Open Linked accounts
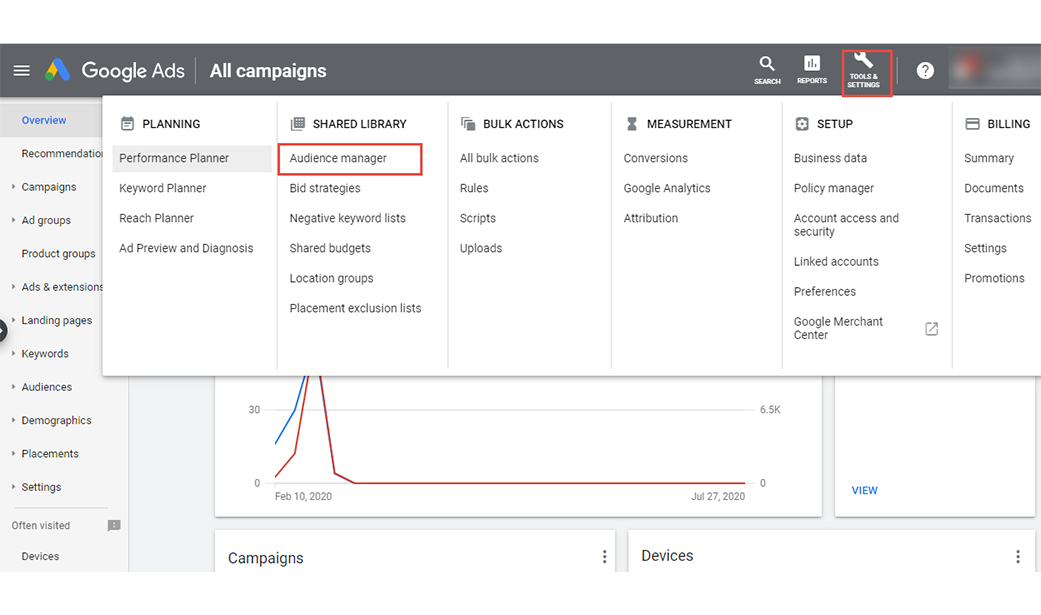Screen dimensions: 1041x615 click(836, 262)
